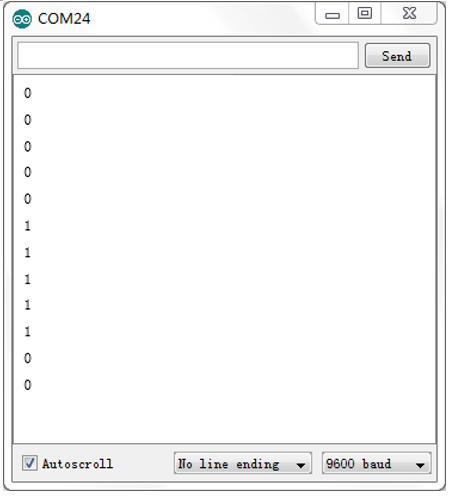451x496 pixels.
Task: Click the third 1 value in serial output
Action: tap(28, 279)
